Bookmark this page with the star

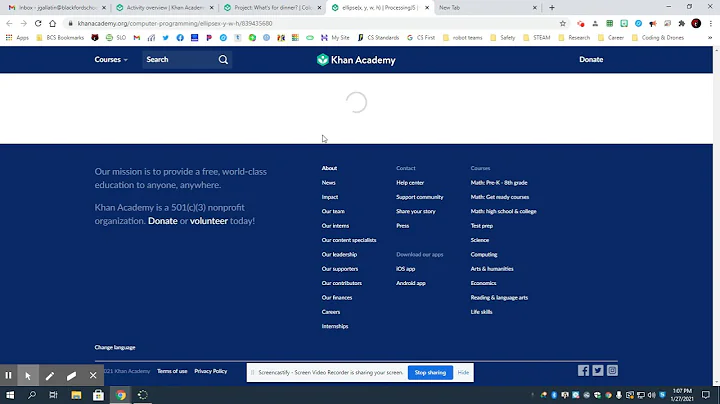[x=562, y=23]
